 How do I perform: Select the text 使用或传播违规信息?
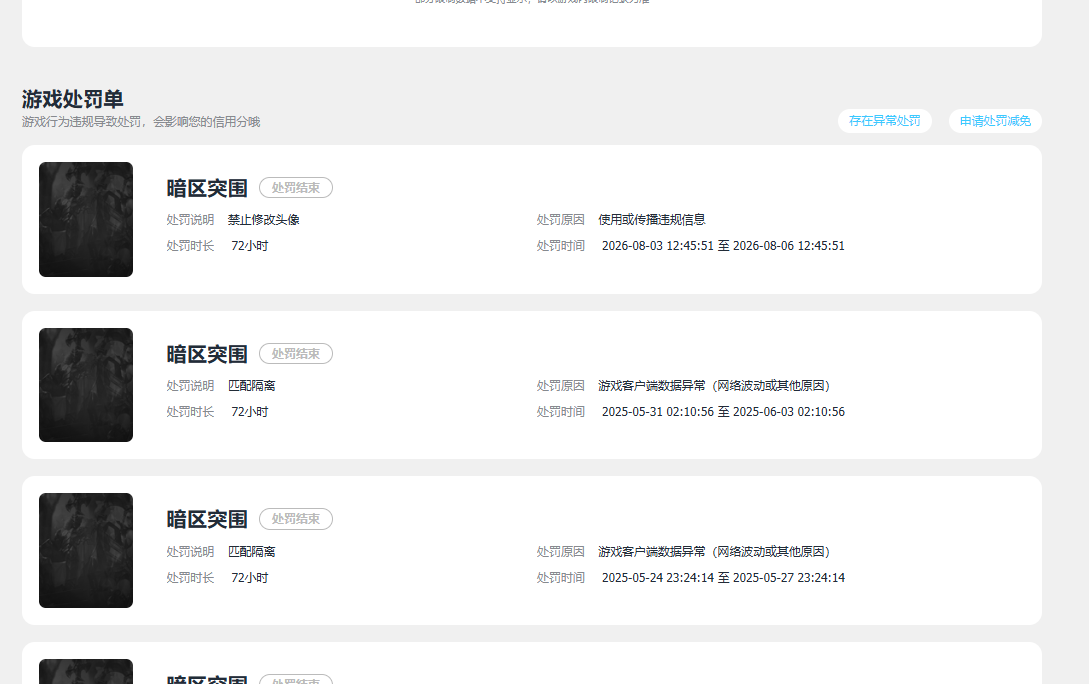(x=651, y=219)
